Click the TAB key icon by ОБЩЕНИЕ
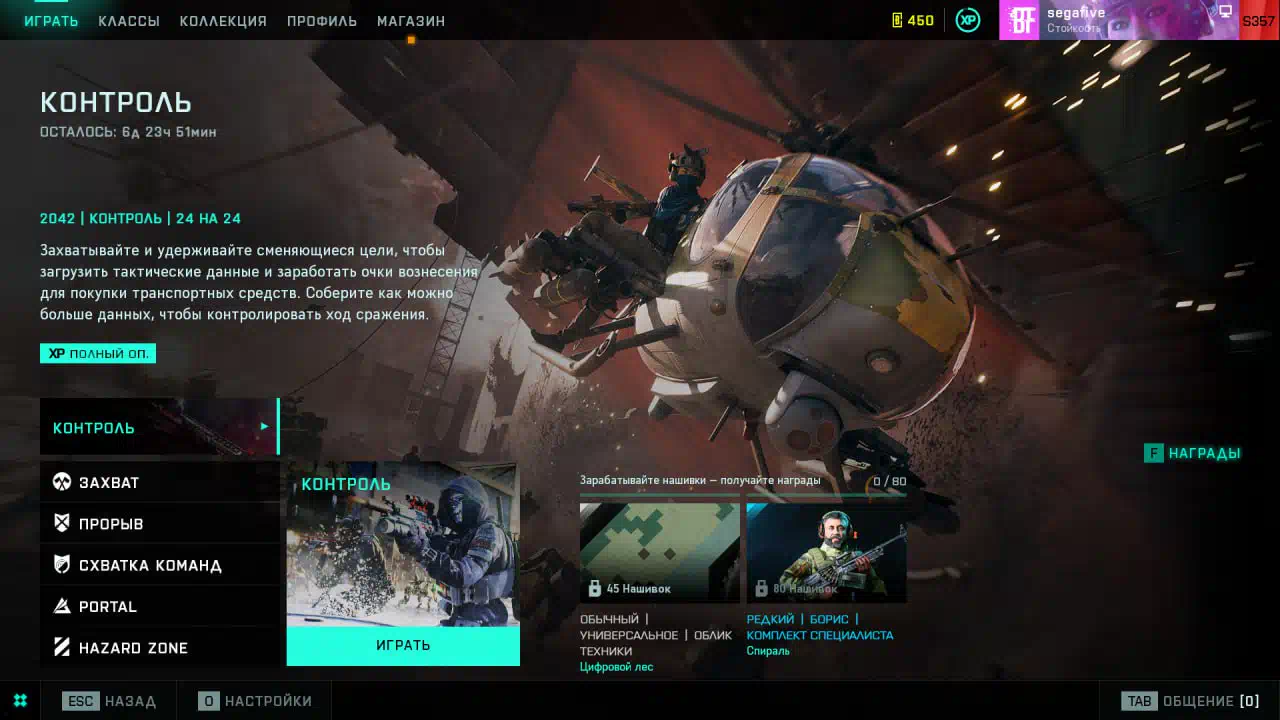The width and height of the screenshot is (1280, 720). 1139,701
